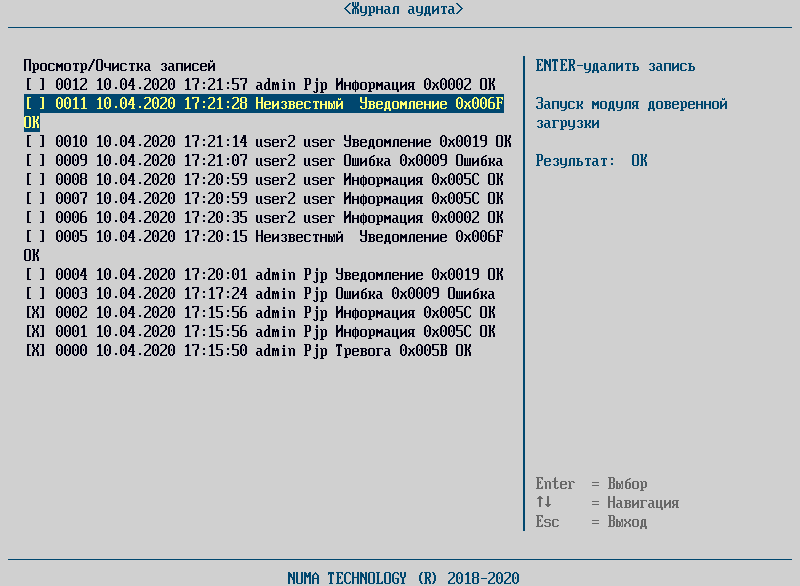Image resolution: width=800 pixels, height=586 pixels.
Task: Deselect the checkbox of record 0000
Action: pos(35,351)
